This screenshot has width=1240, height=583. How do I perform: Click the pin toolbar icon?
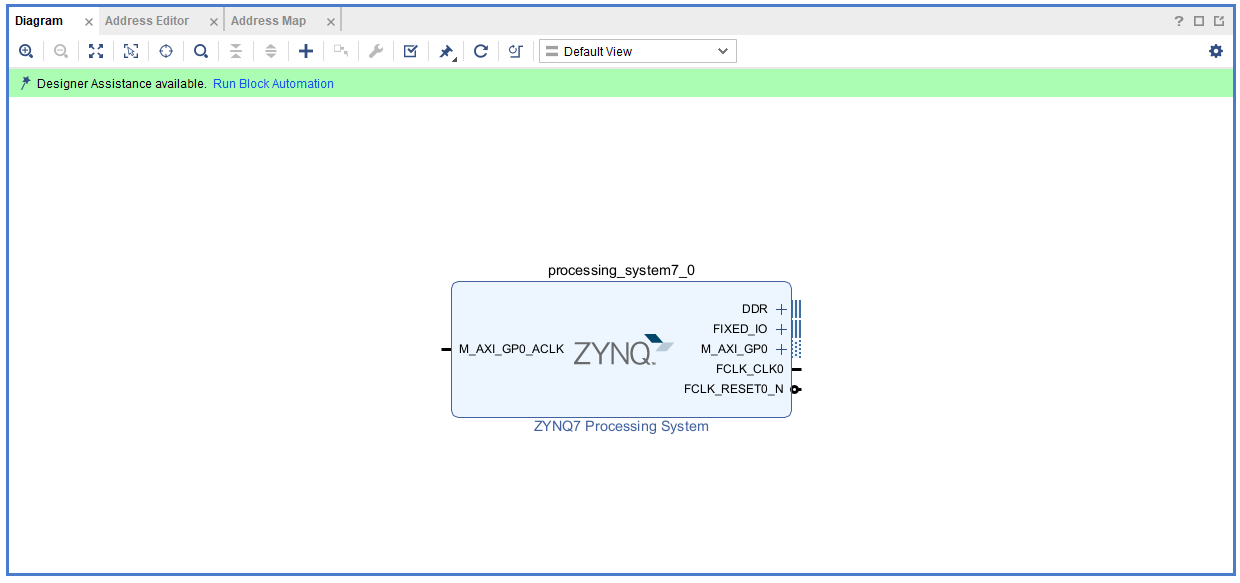pos(447,51)
